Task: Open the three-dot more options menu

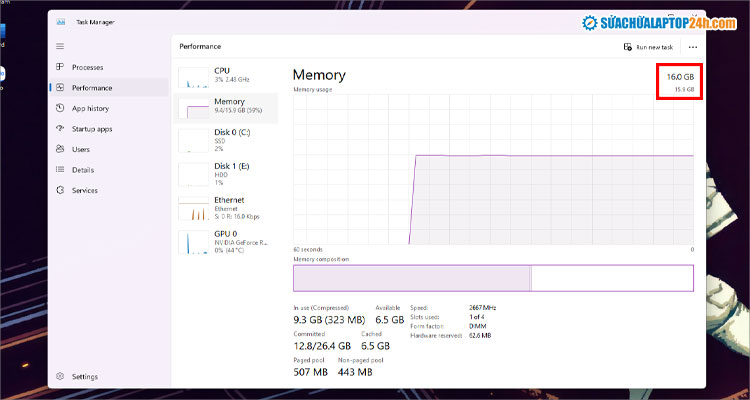Action: [692, 46]
